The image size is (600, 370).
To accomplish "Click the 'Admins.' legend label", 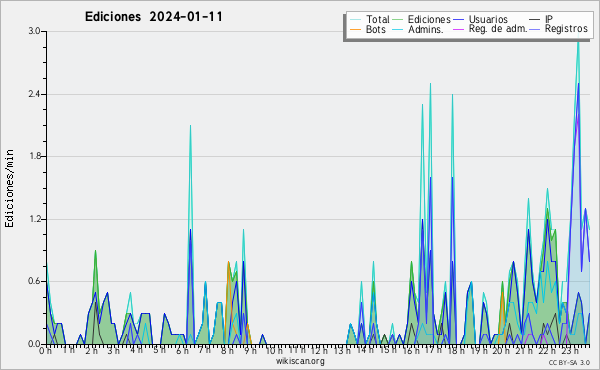I will pos(426,29).
